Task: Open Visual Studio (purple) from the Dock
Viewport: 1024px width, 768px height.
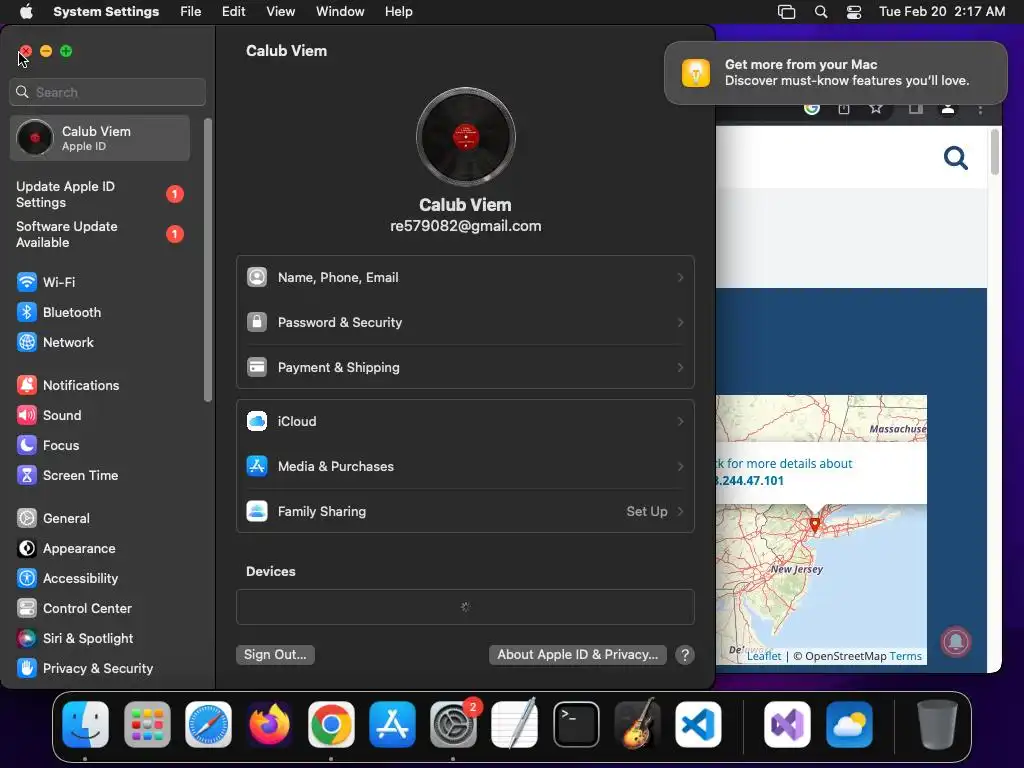Action: 788,724
